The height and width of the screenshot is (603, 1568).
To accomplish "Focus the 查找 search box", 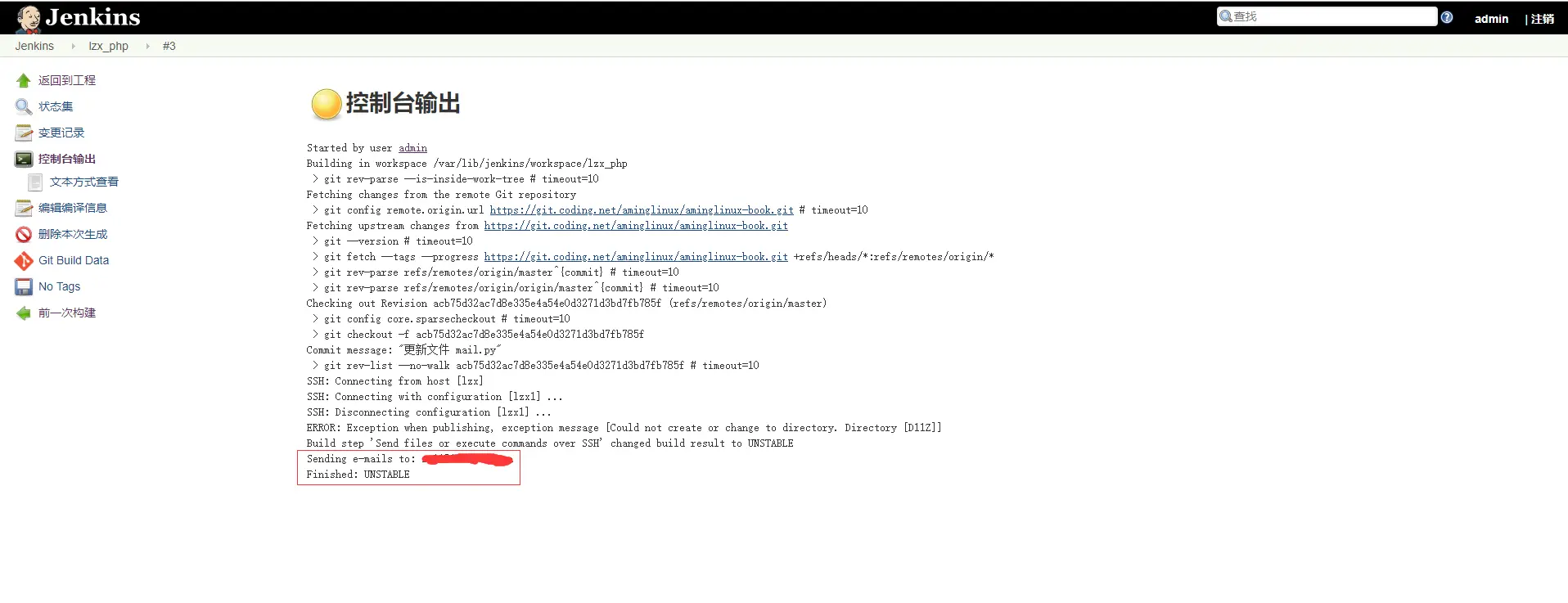I will (x=1327, y=16).
